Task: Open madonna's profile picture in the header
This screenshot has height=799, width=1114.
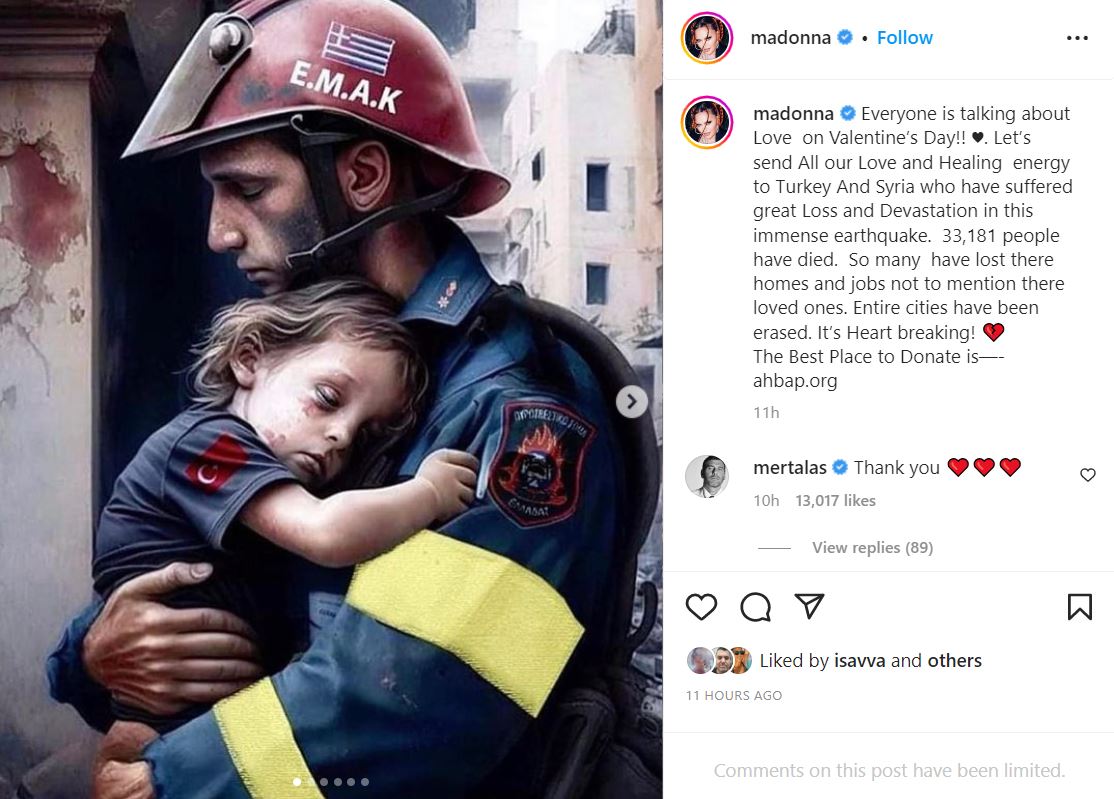Action: pyautogui.click(x=707, y=38)
